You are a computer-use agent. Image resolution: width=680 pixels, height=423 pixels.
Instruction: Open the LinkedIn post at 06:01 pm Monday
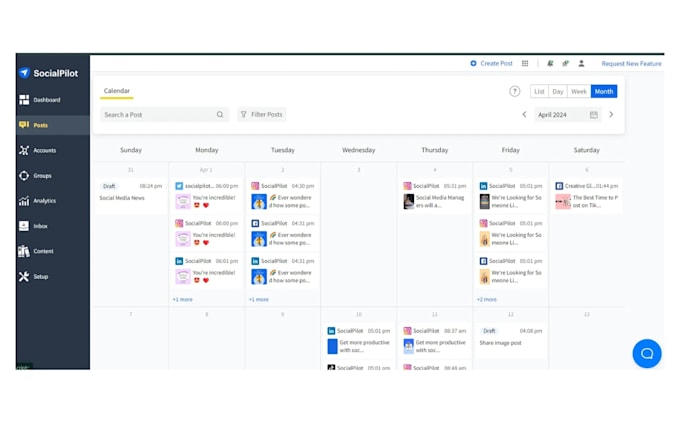point(207,271)
